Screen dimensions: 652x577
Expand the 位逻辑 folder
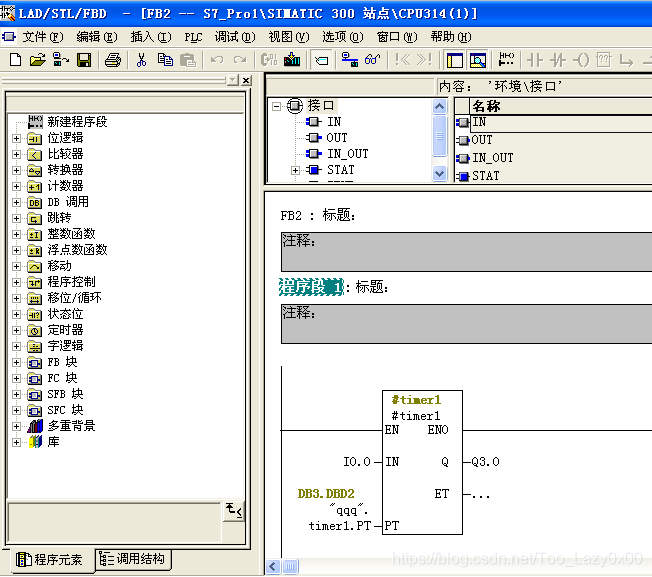16,138
